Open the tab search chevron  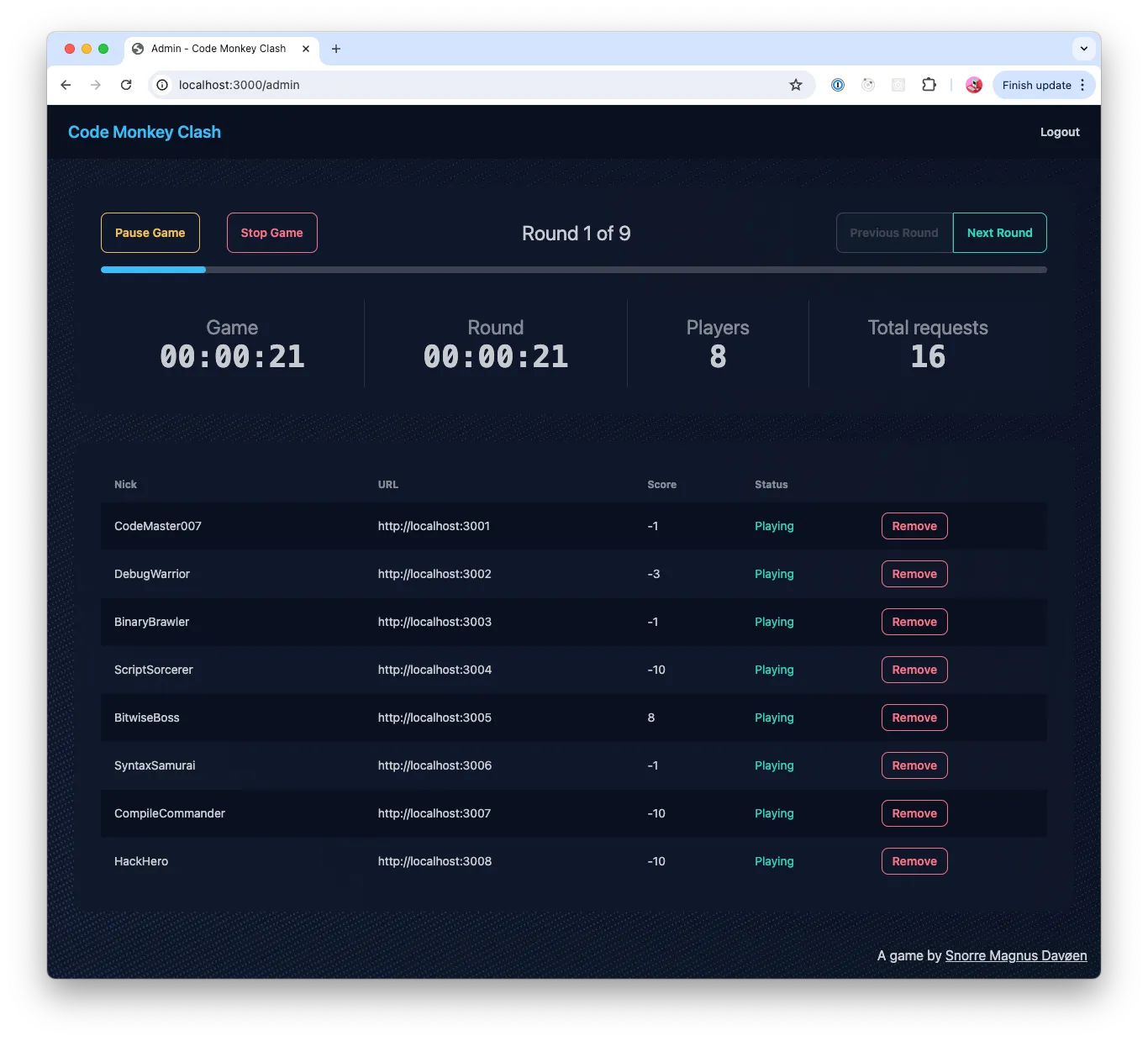1083,49
